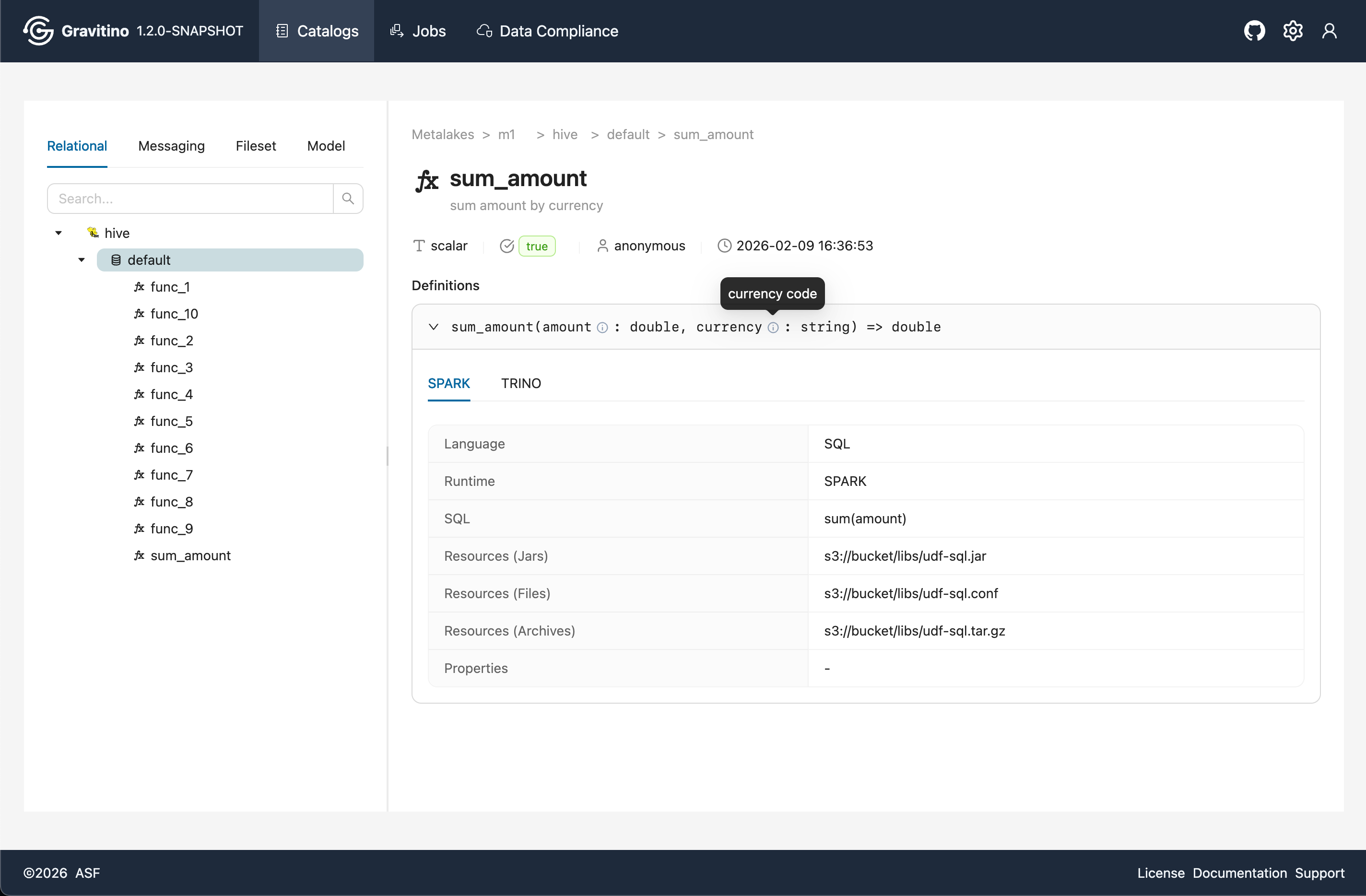Collapse the hive catalog tree node

pos(59,233)
